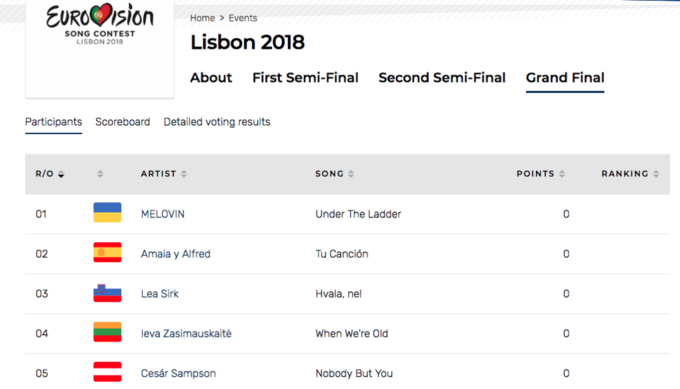
Task: Click the Spain flag icon
Action: (107, 252)
